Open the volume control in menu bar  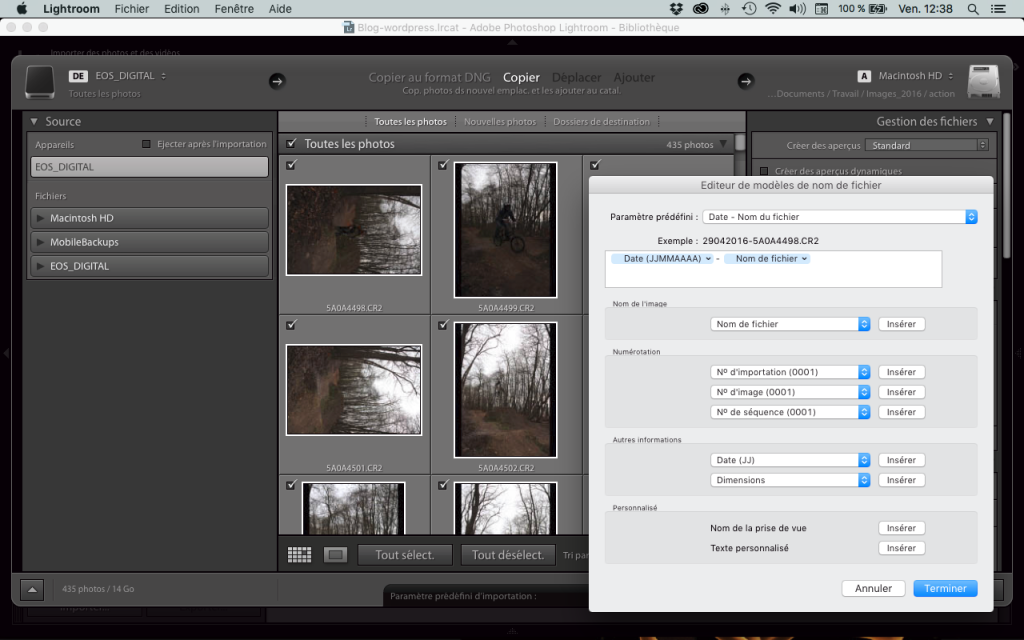[797, 8]
